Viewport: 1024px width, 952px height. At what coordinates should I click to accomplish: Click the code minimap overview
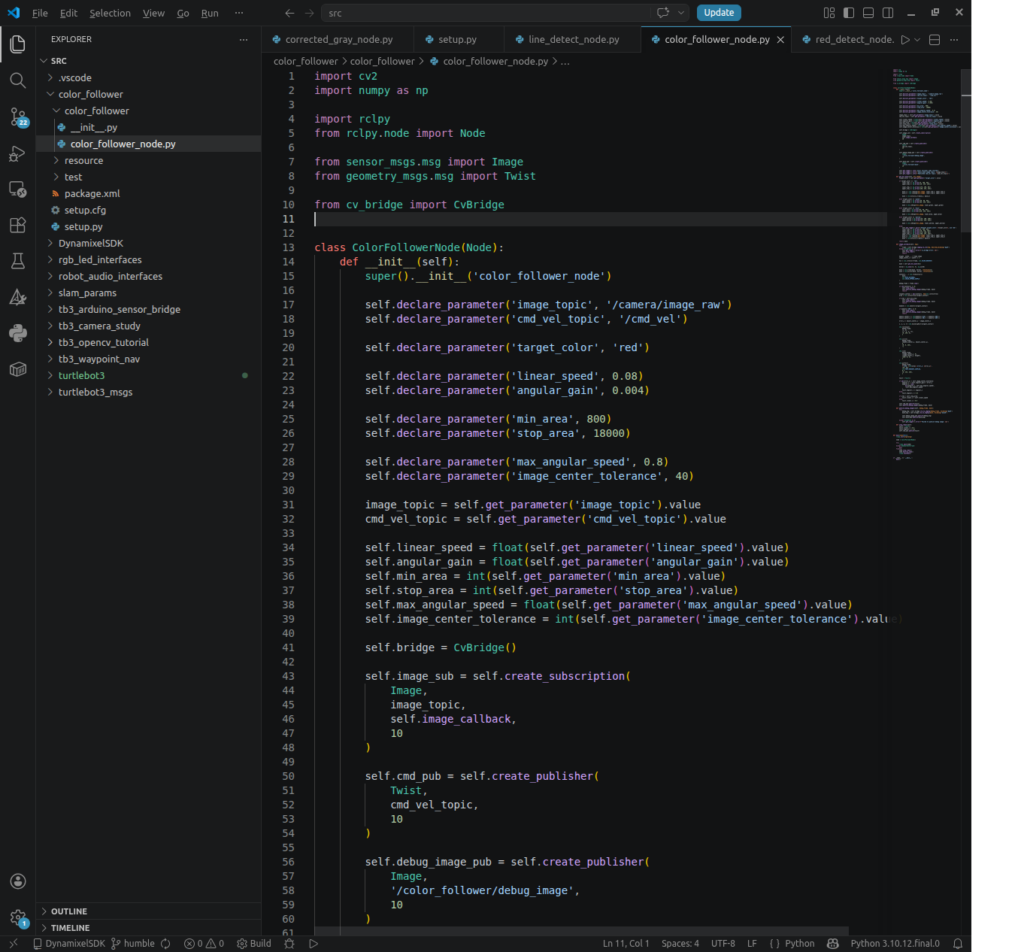pos(926,264)
